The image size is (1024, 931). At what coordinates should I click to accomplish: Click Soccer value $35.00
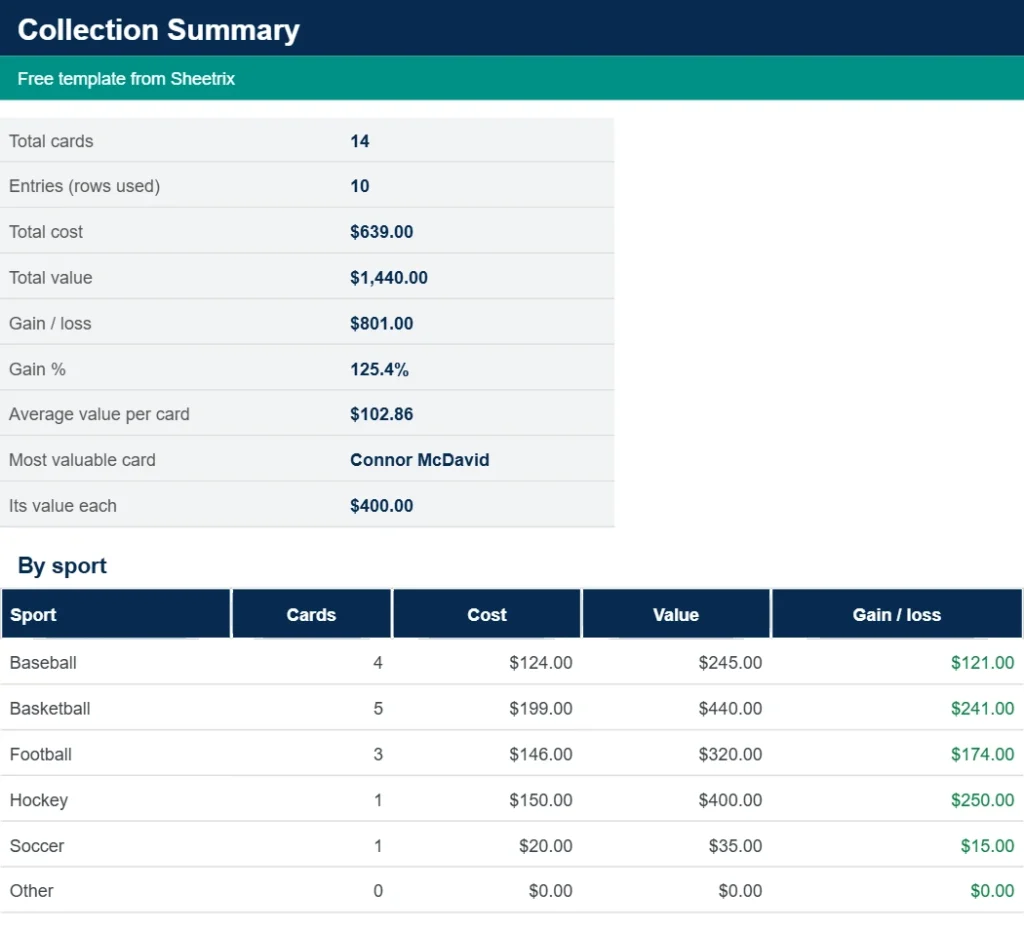click(735, 845)
